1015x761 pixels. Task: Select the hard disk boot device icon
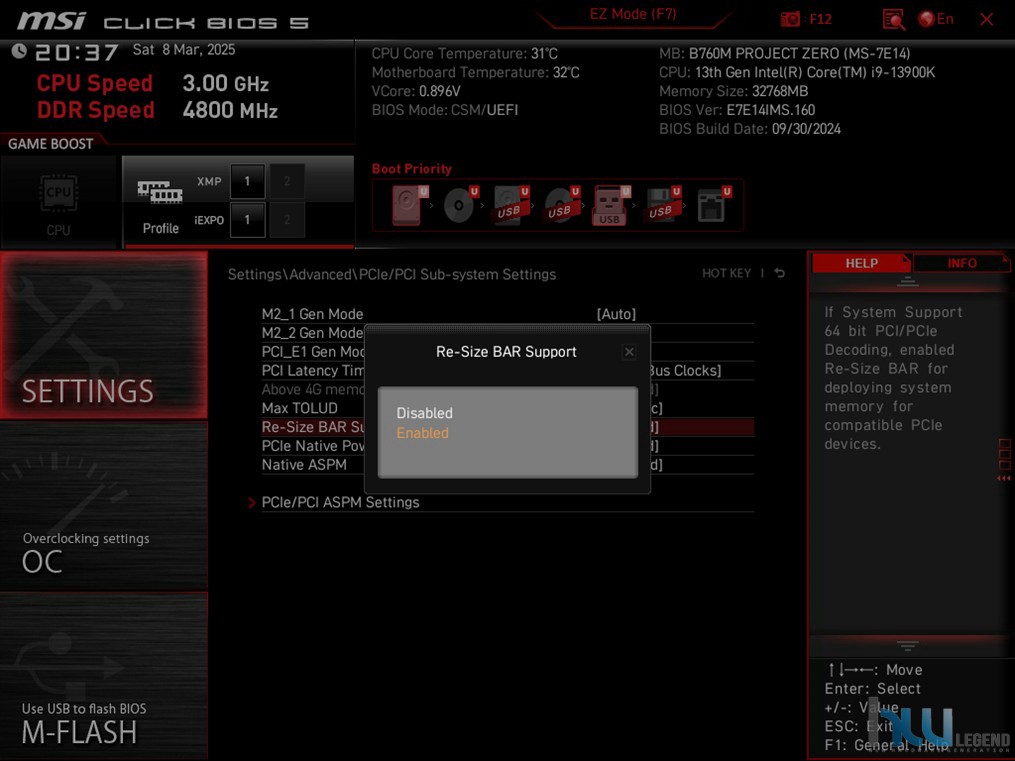[x=409, y=205]
